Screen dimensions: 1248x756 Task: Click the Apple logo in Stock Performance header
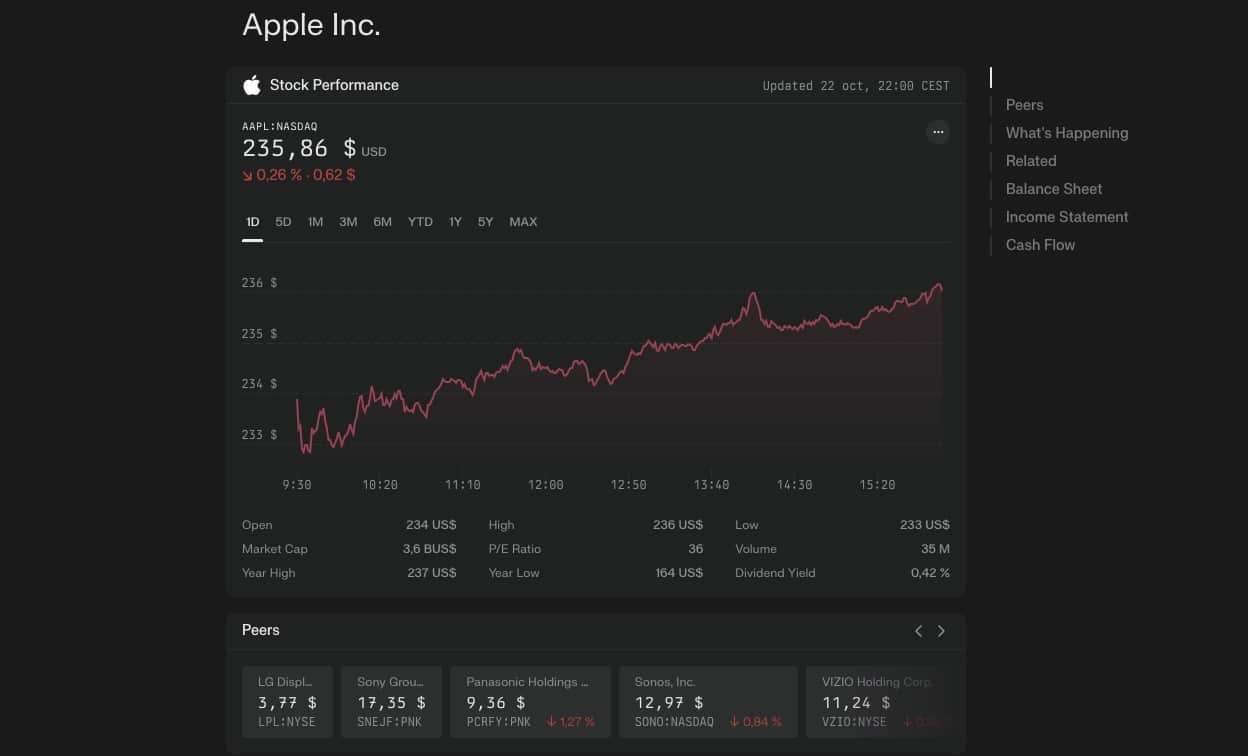(252, 85)
